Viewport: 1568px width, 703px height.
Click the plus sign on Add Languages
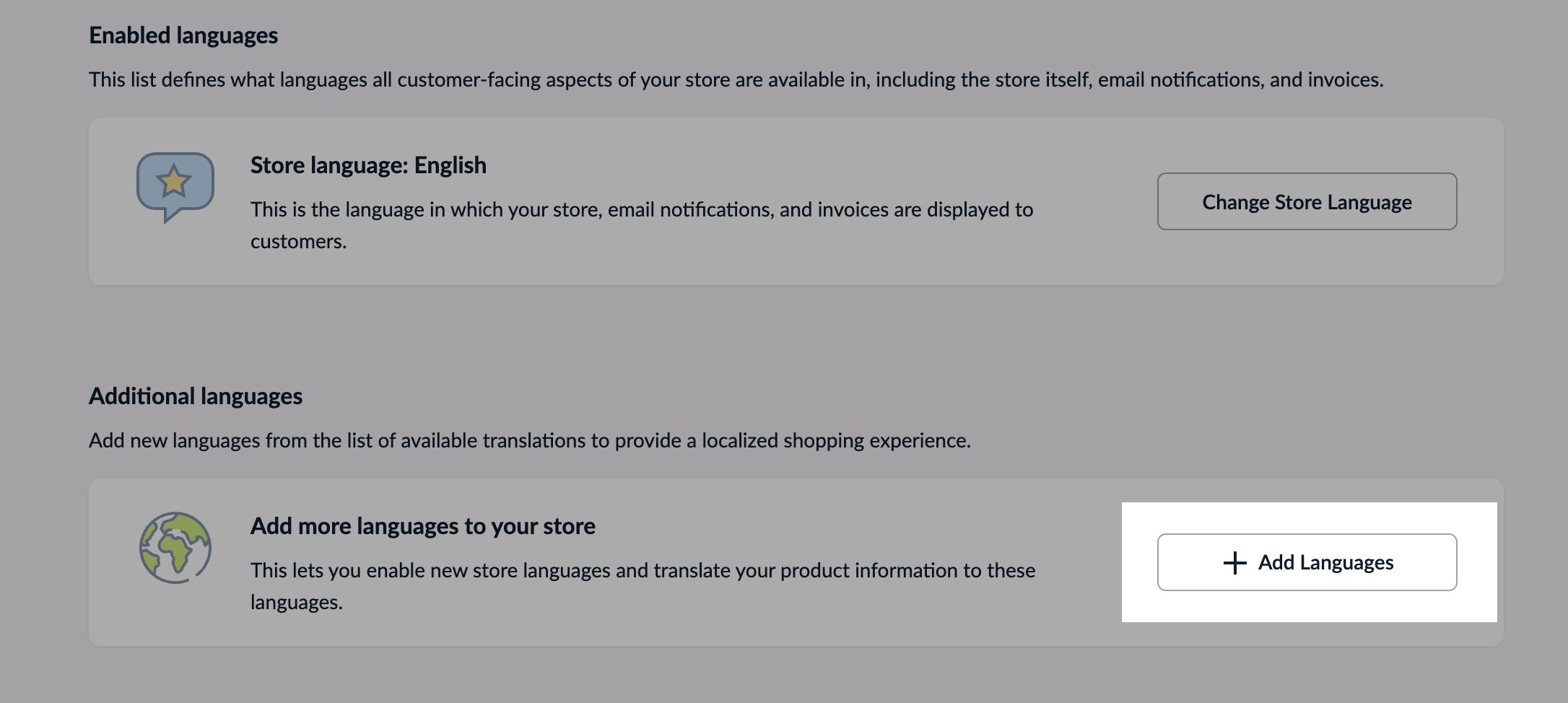tap(1236, 562)
